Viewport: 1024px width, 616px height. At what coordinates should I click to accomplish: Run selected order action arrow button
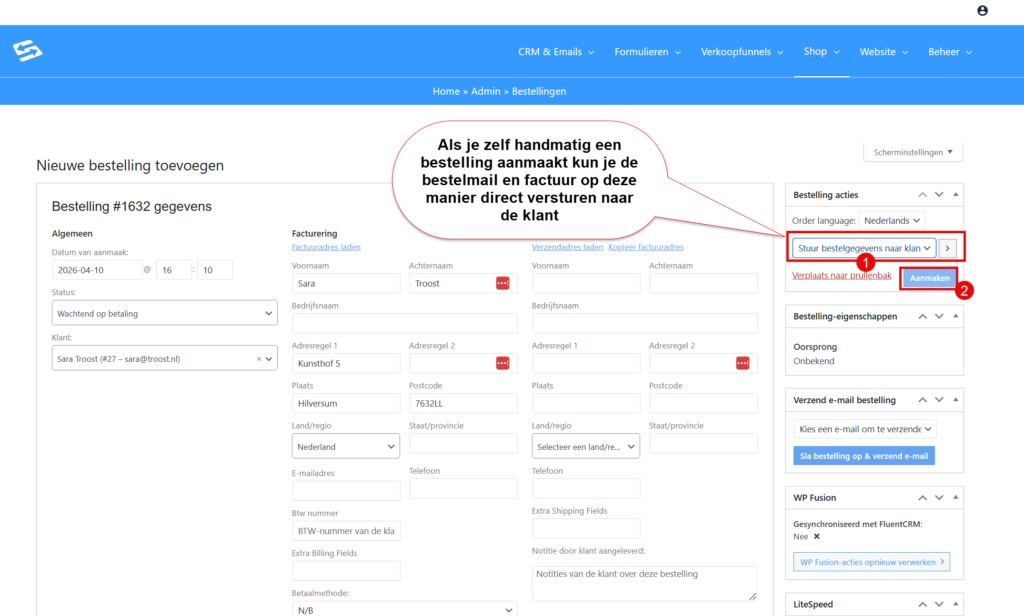949,247
